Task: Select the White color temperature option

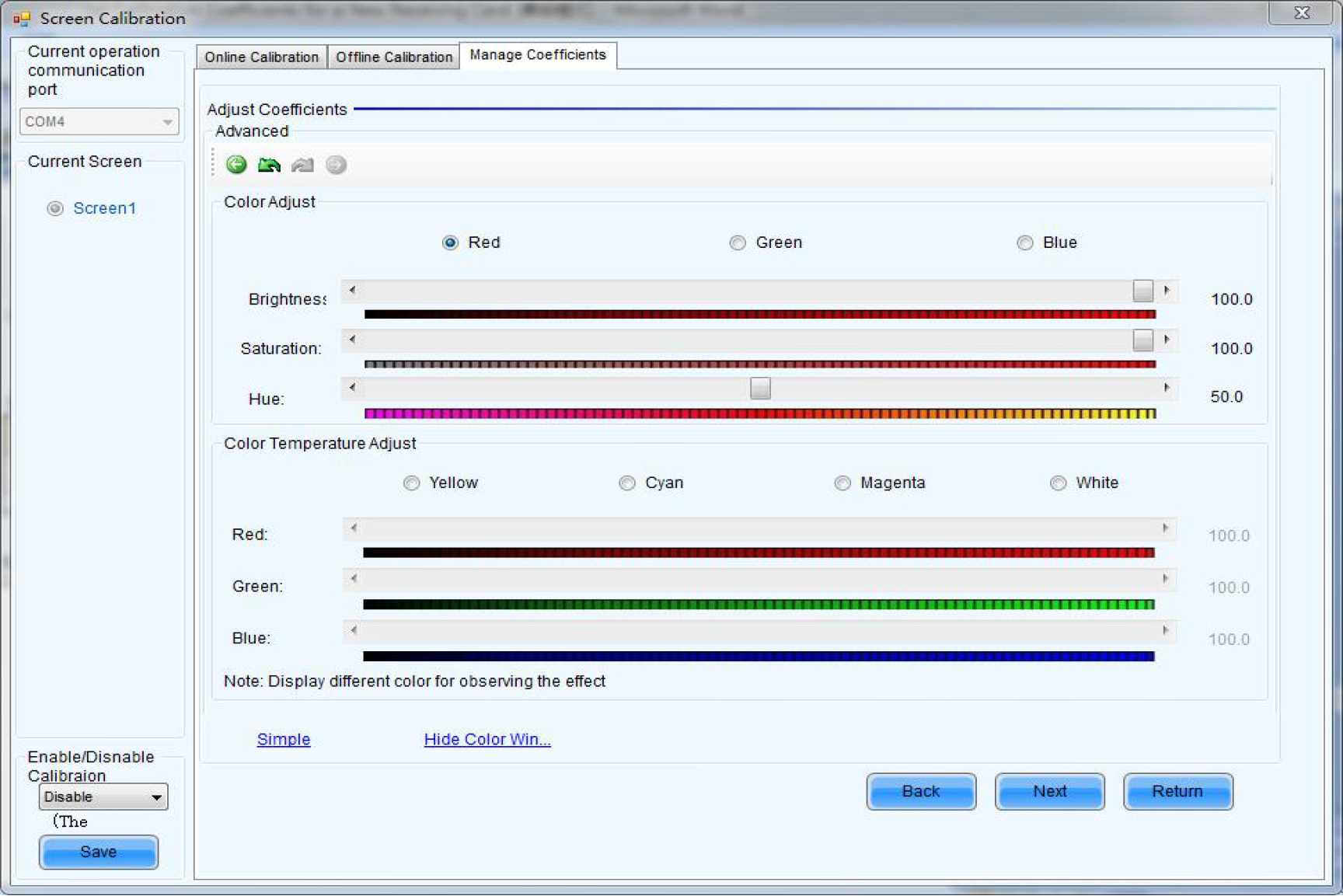Action: [1058, 483]
